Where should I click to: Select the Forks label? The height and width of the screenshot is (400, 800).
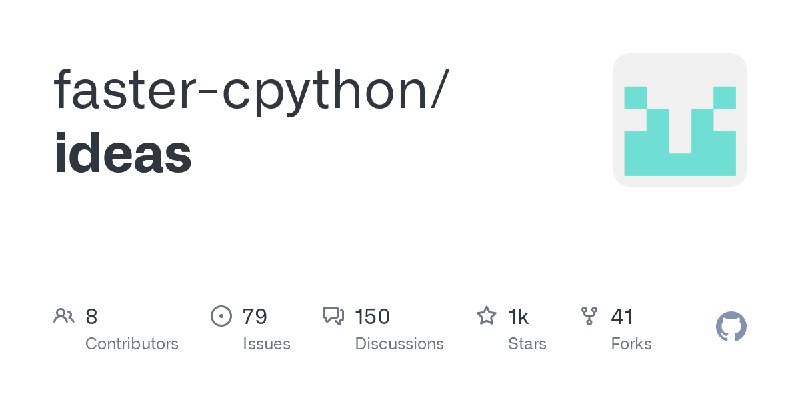tap(631, 344)
